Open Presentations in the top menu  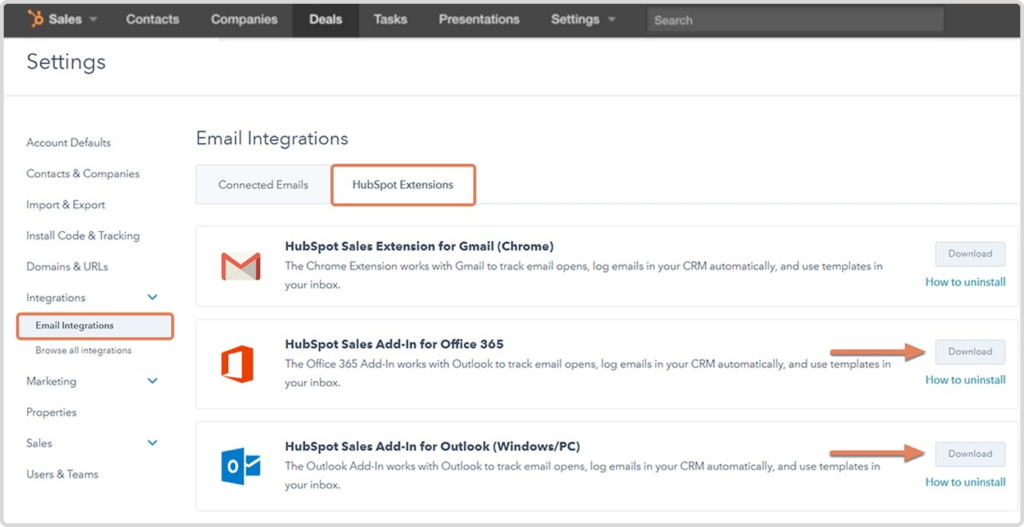coord(479,20)
